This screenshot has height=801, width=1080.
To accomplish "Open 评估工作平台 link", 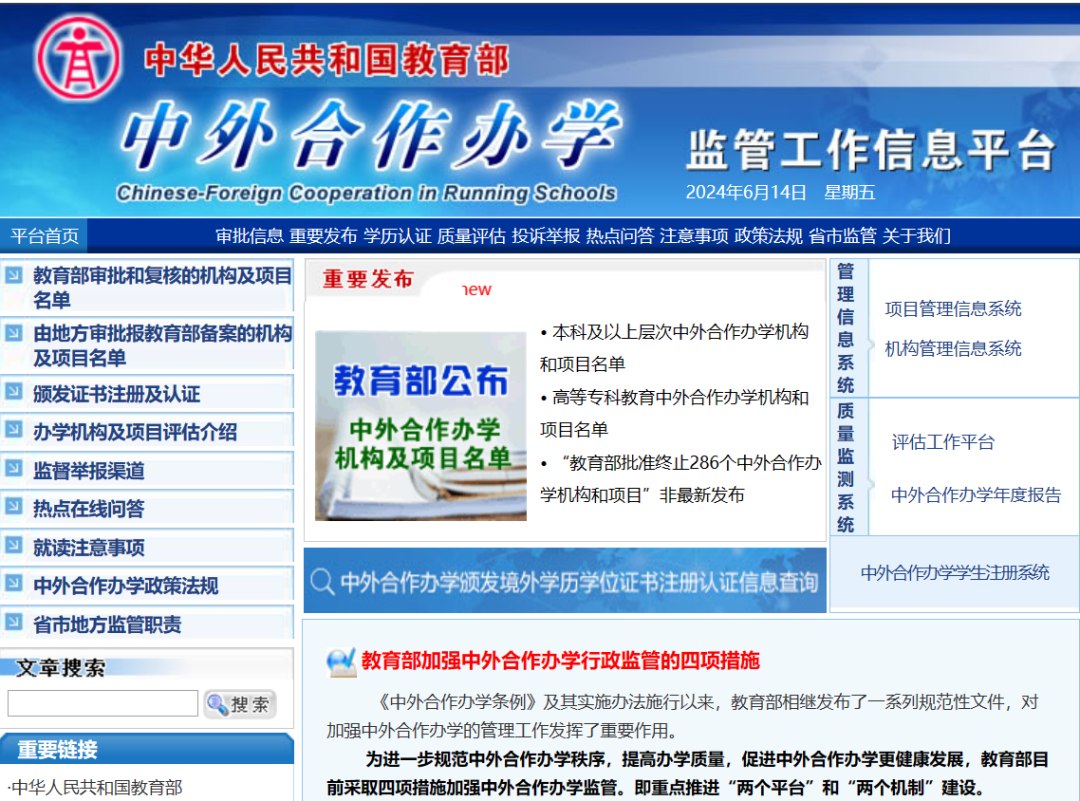I will [943, 442].
